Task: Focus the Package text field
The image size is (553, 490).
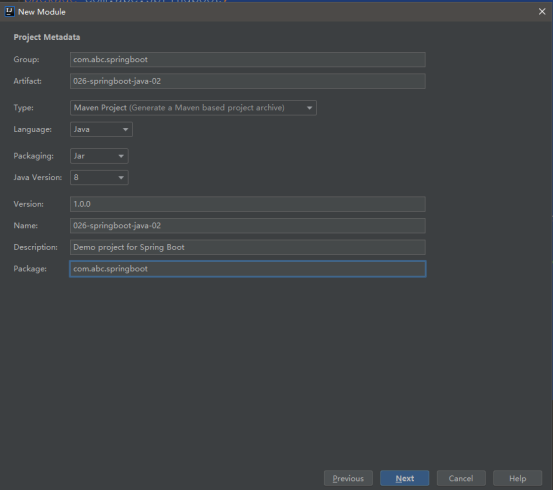Action: click(x=248, y=269)
